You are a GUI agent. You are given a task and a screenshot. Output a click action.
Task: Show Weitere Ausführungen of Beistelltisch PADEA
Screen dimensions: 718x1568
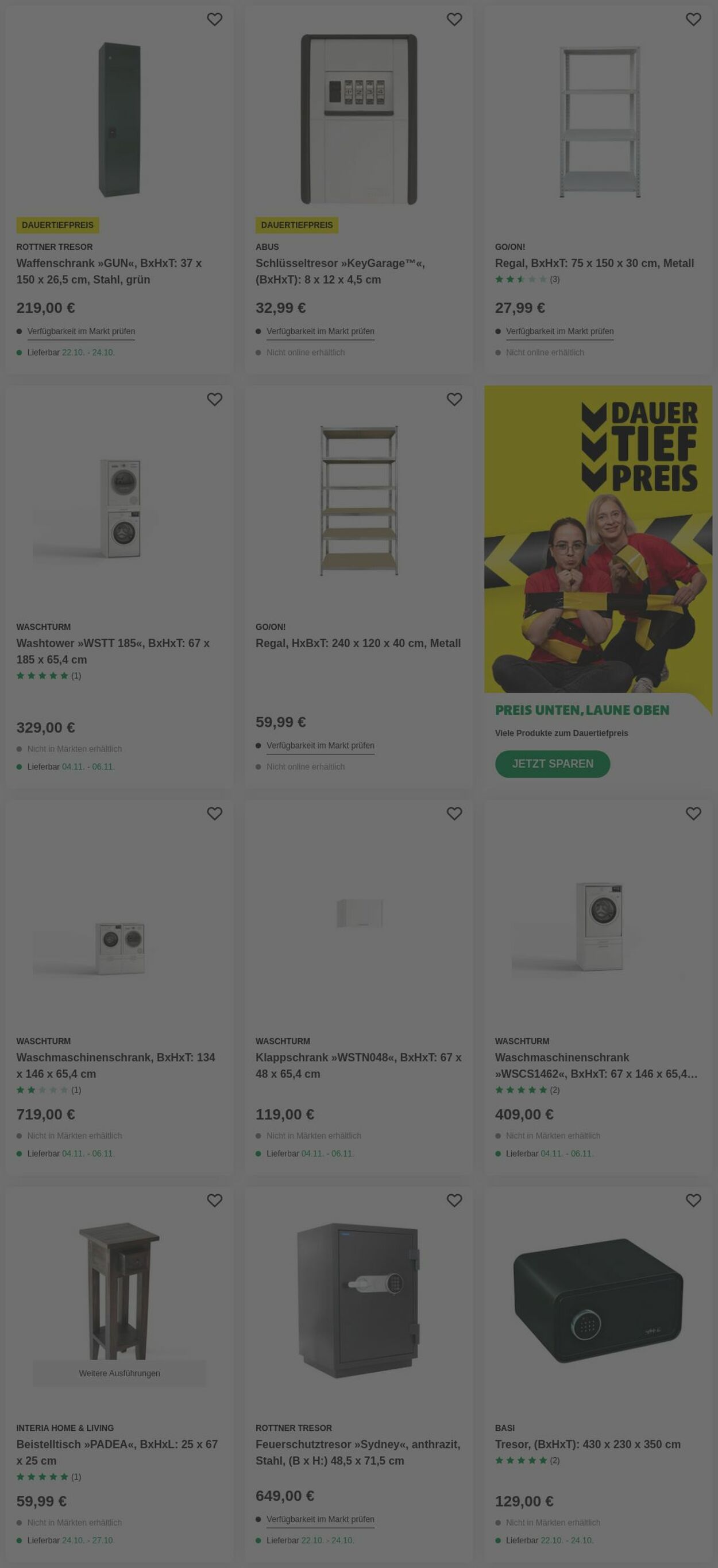(x=119, y=1373)
